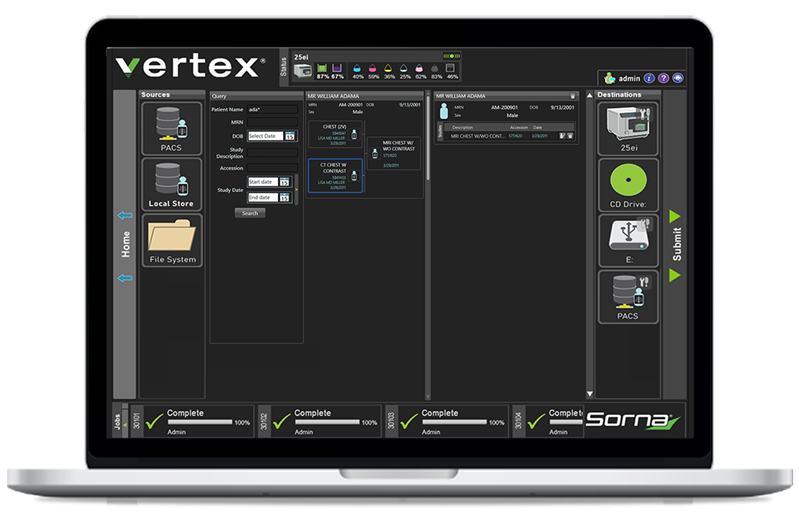799x525 pixels.
Task: Select the E: USB drive destination
Action: [626, 240]
